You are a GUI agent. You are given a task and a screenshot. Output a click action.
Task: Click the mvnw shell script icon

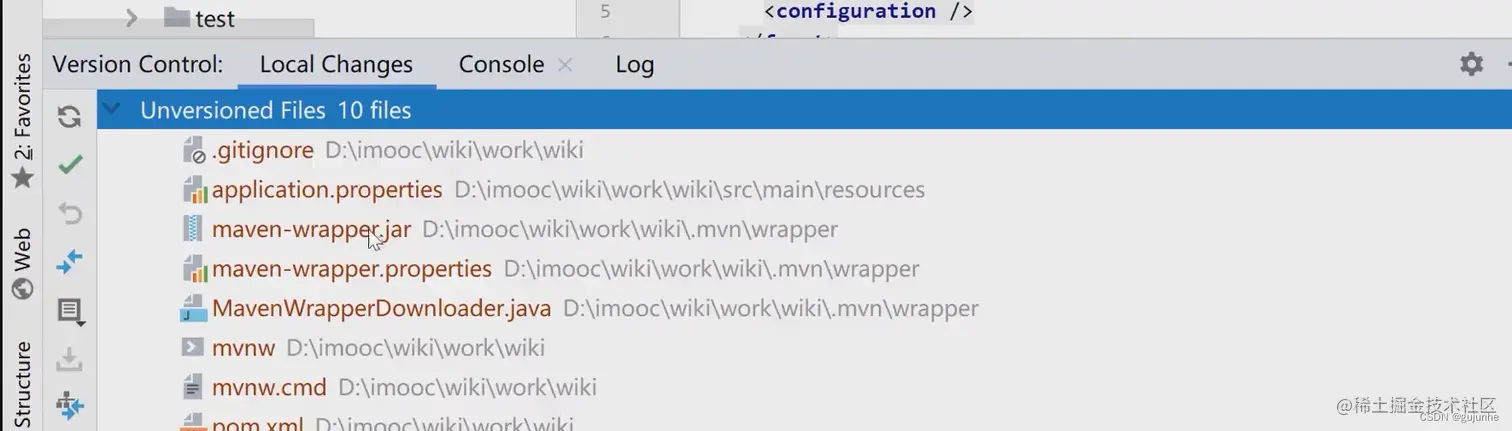point(192,347)
